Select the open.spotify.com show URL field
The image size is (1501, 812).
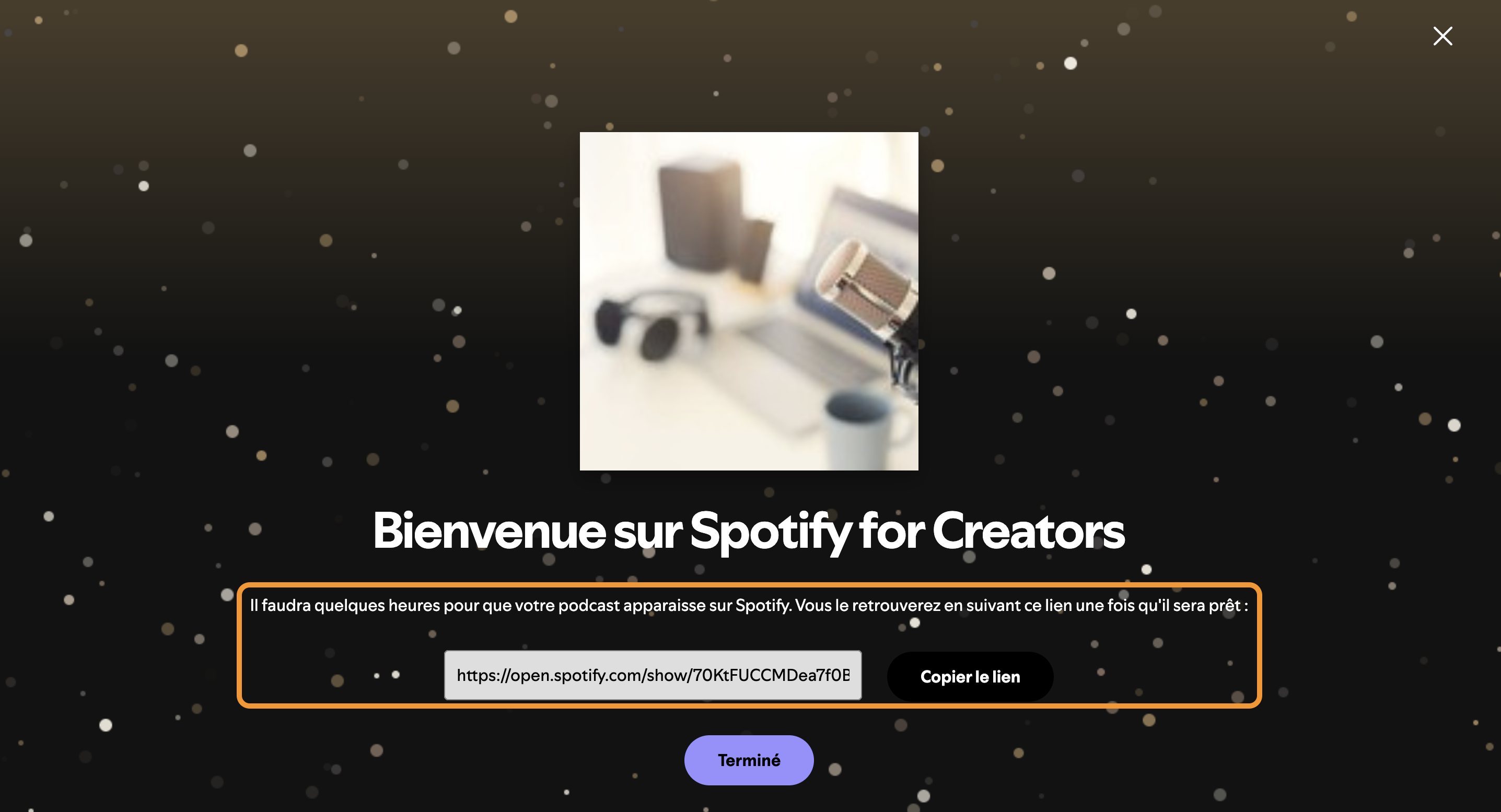pyautogui.click(x=653, y=675)
